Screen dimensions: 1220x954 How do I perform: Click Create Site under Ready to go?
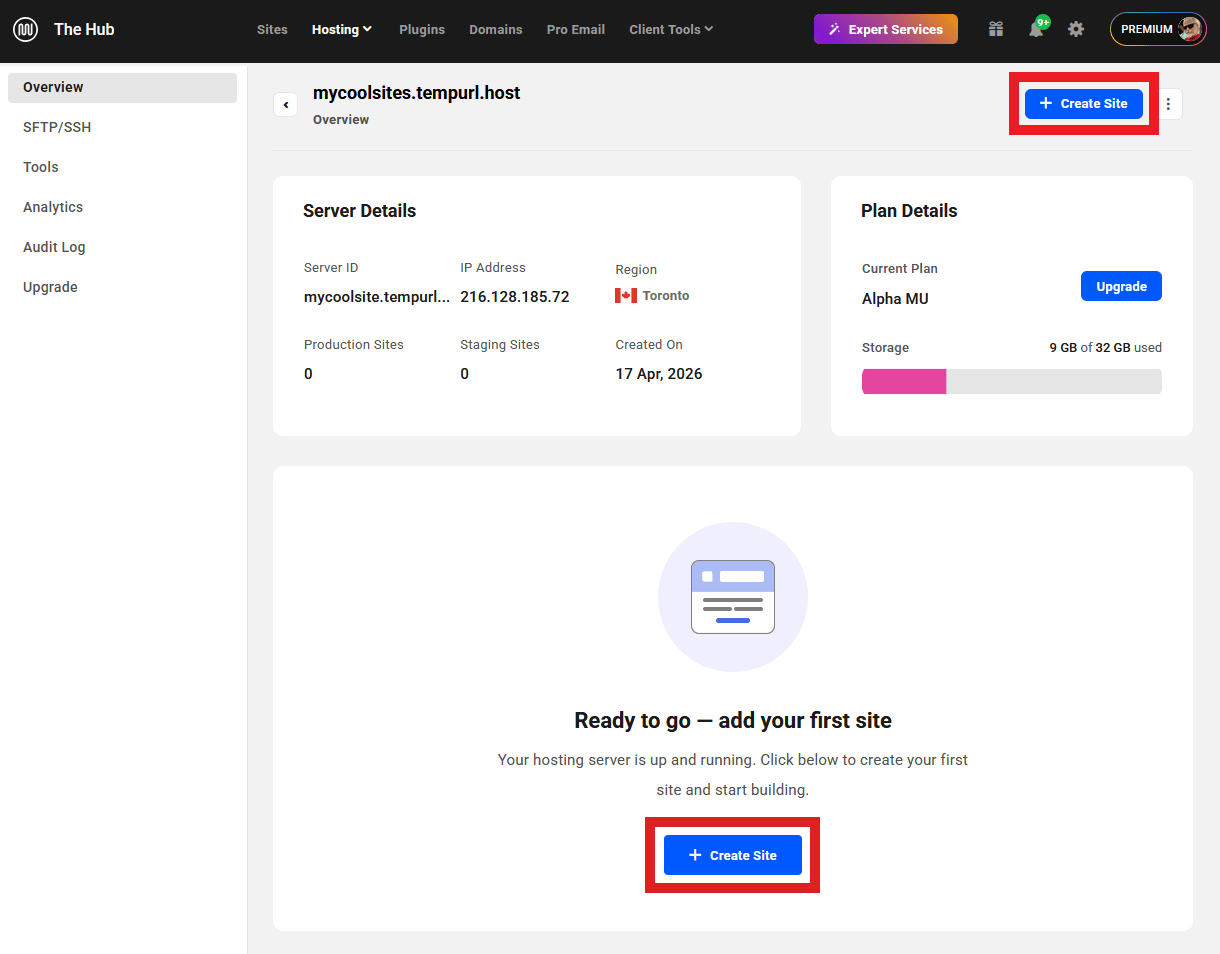(733, 855)
